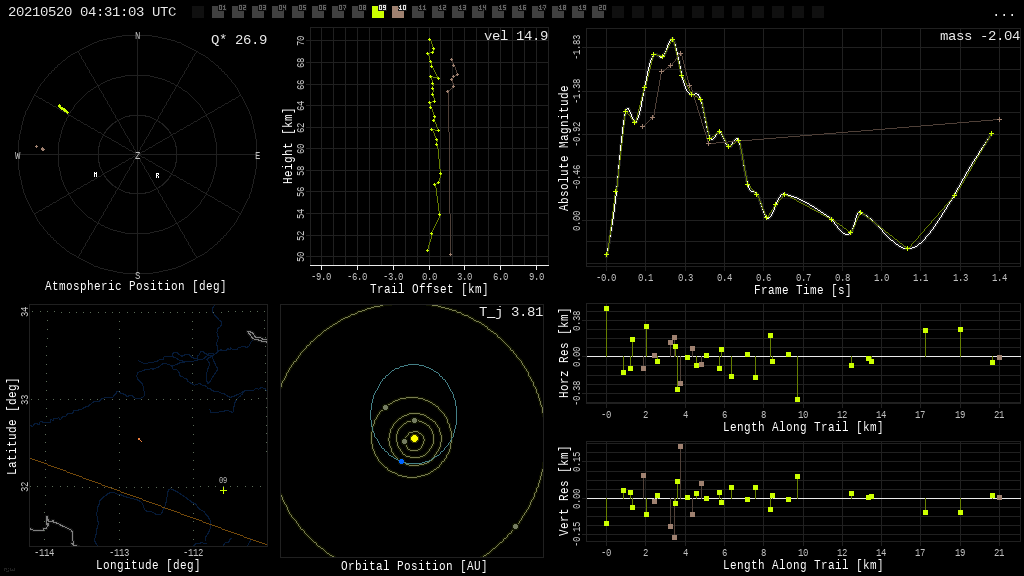Select the vel 14.9 velocity label
The height and width of the screenshot is (576, 1024).
[x=515, y=36]
